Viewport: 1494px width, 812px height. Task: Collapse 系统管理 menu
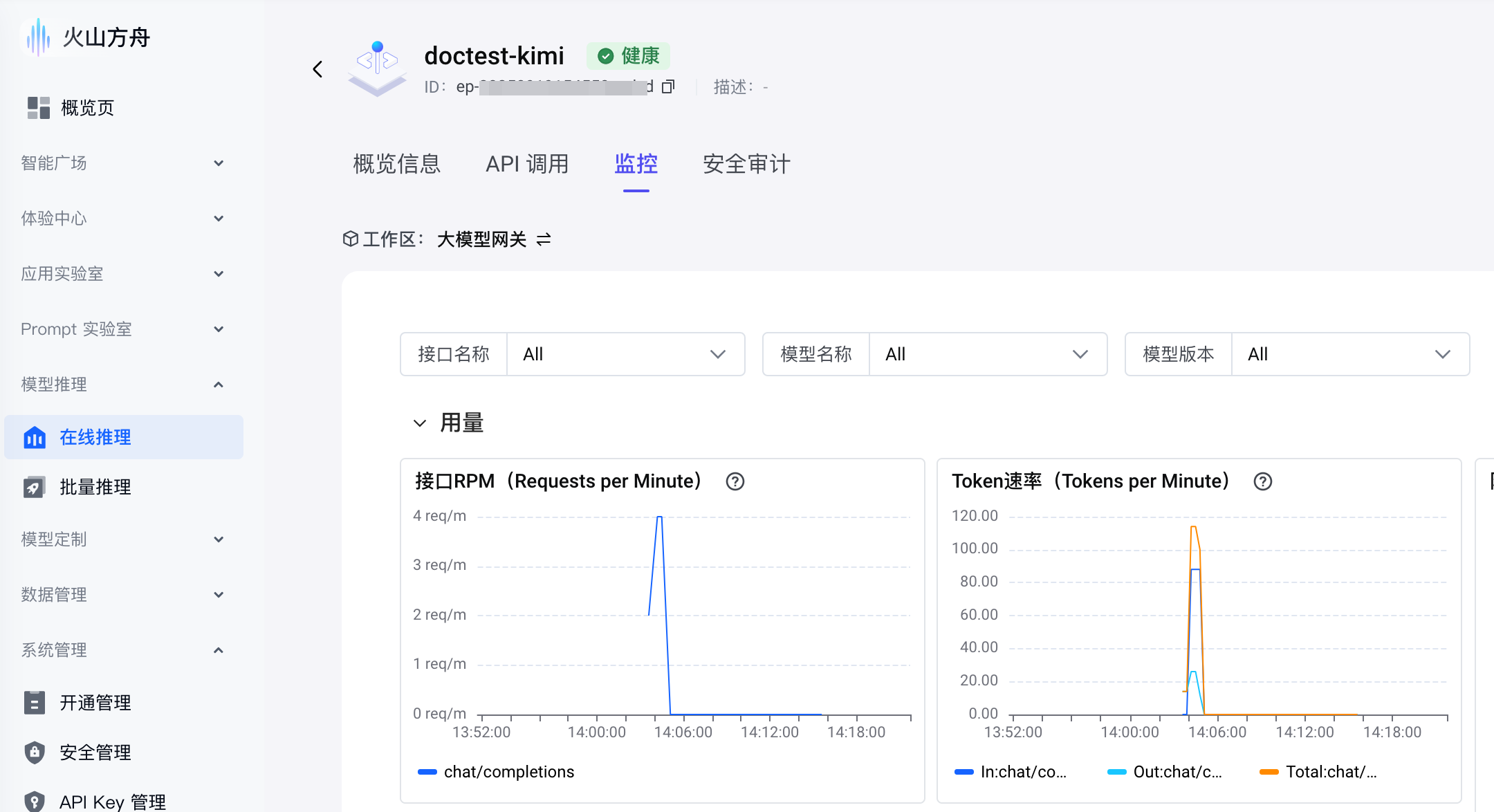tap(219, 650)
